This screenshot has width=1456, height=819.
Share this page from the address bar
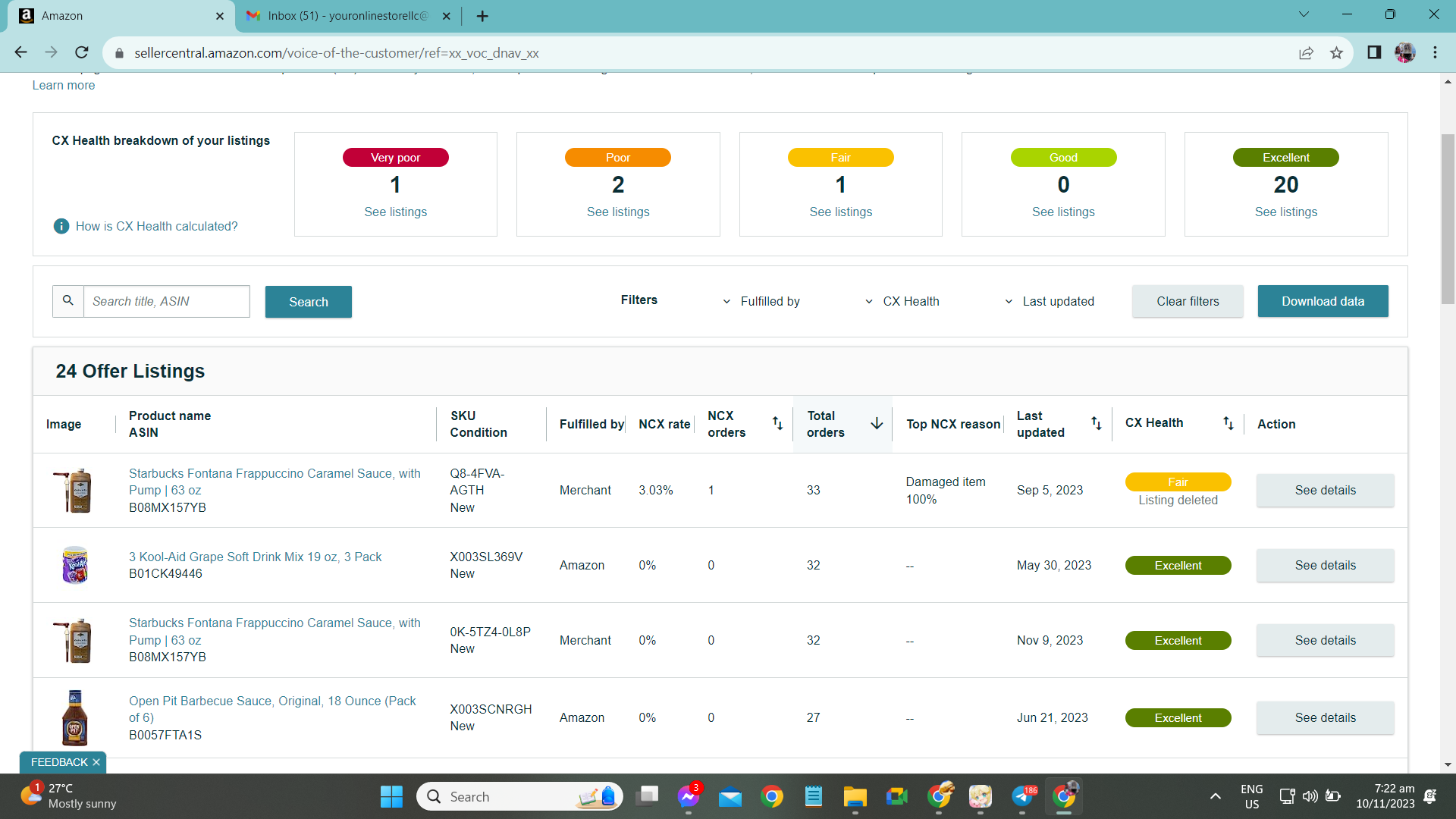tap(1306, 53)
